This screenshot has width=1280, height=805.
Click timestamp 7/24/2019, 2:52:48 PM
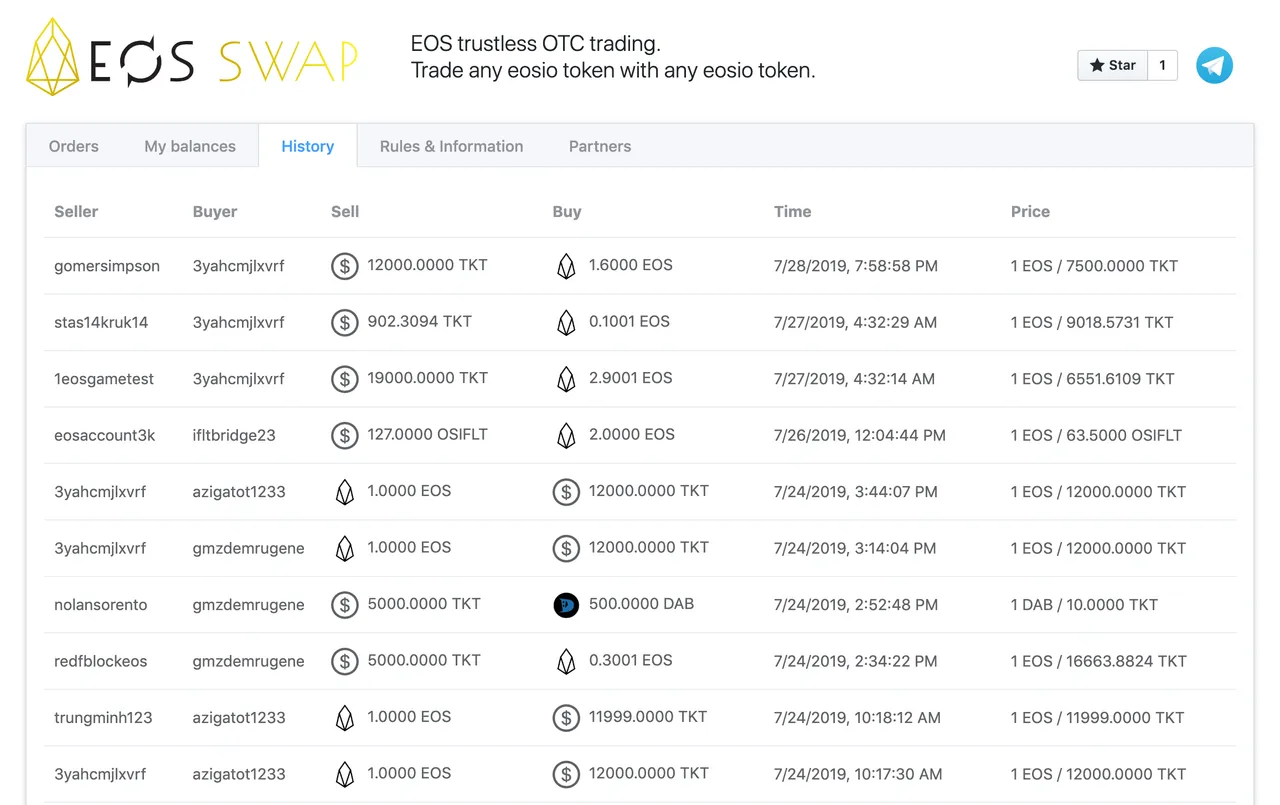[856, 605]
